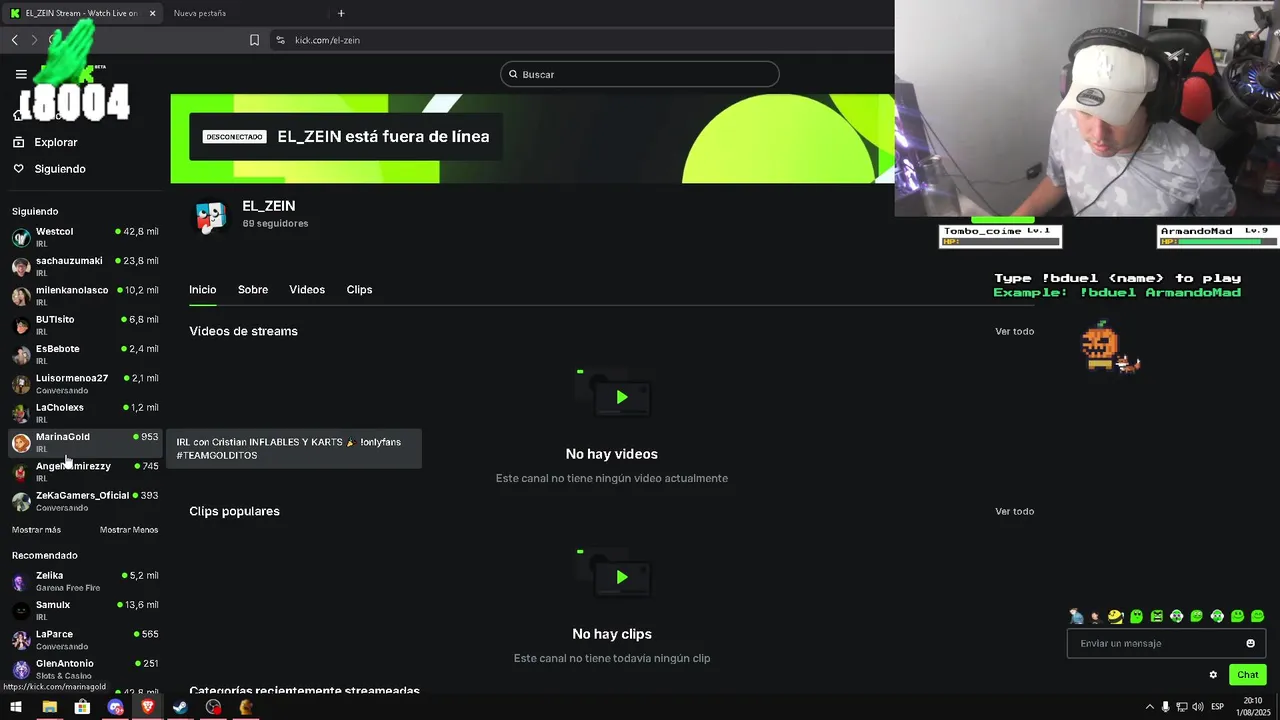This screenshot has width=1280, height=720.
Task: Select the Inicio tab
Action: 203,290
